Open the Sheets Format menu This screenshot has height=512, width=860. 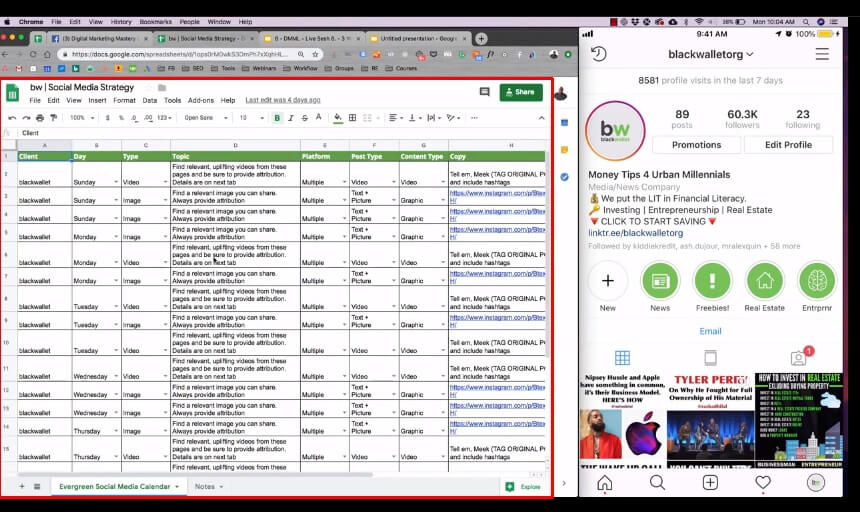[x=124, y=100]
